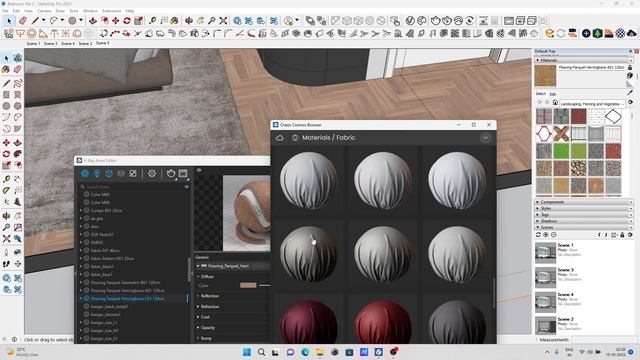Viewport: 640px width, 360px height.
Task: Expand the Components tray panel
Action: pyautogui.click(x=584, y=202)
